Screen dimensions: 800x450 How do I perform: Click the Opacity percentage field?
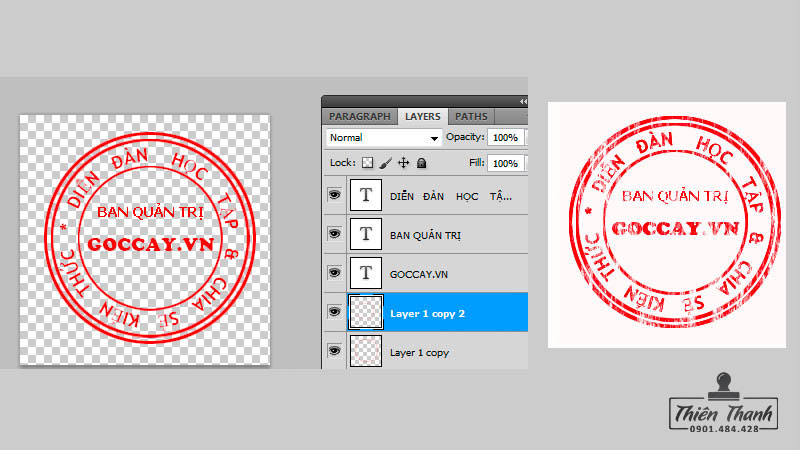tap(506, 138)
